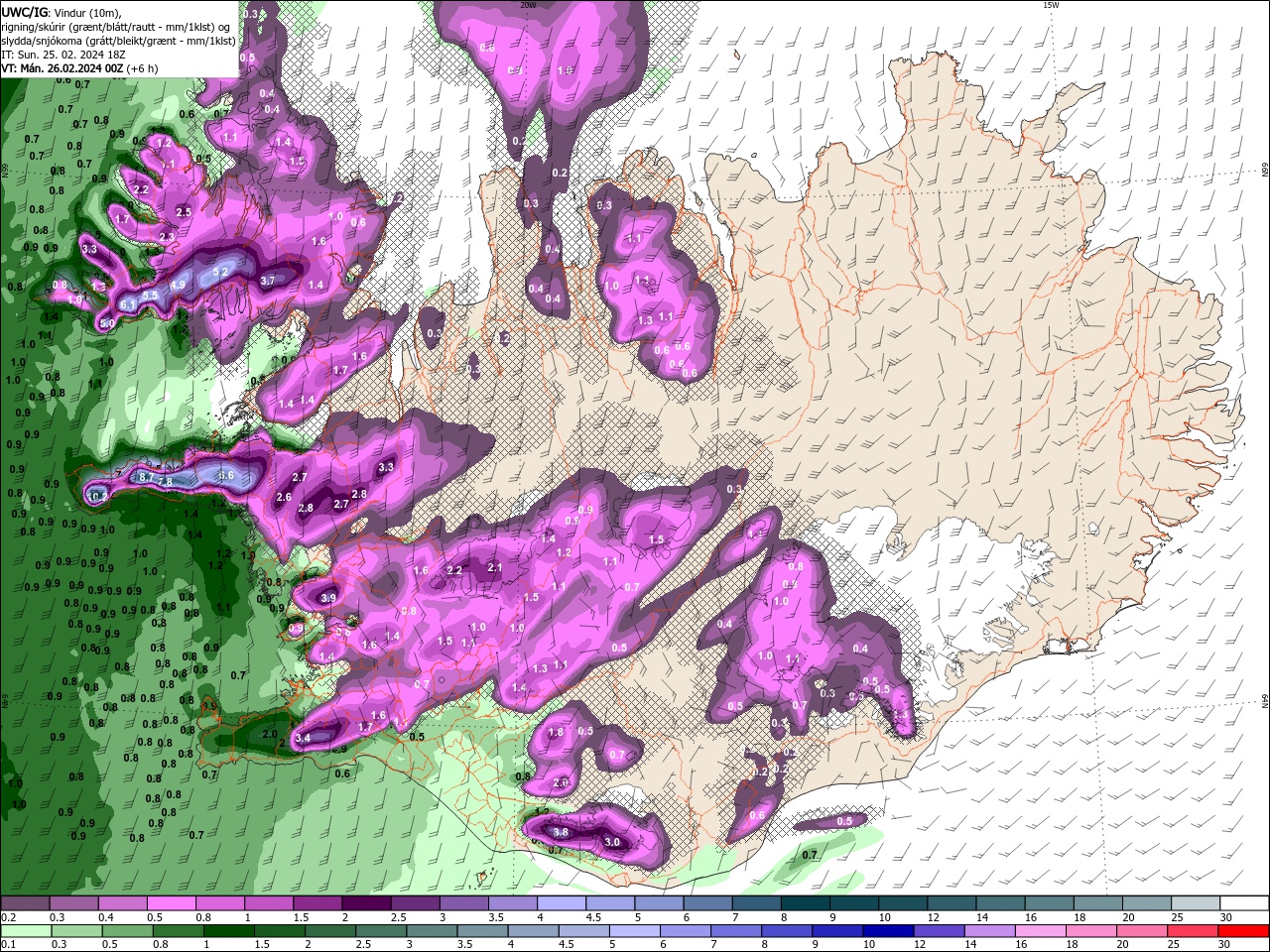1270x952 pixels.
Task: Click the 10.2 precipitation value on the map
Action: [x=97, y=496]
